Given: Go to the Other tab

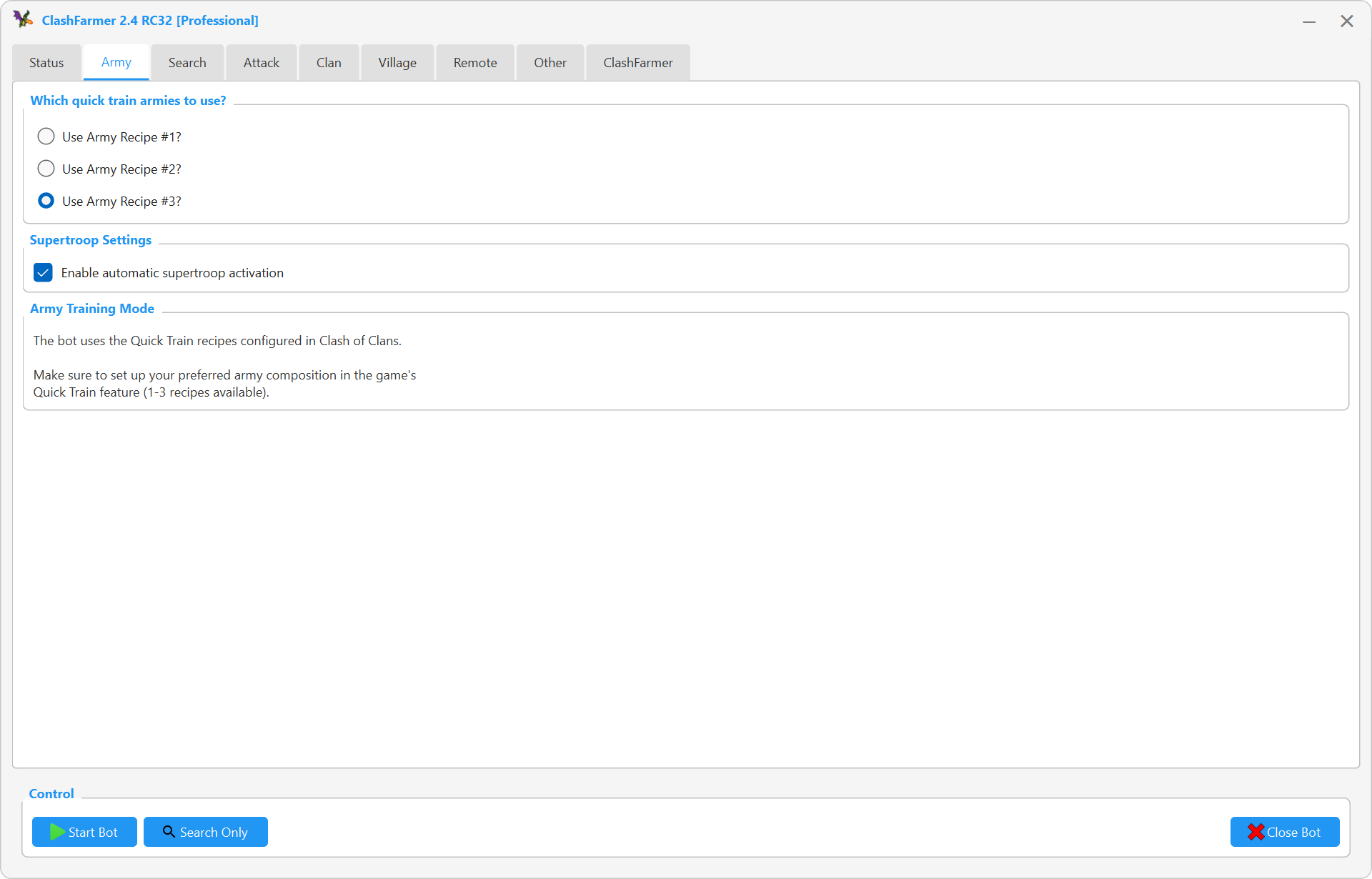Looking at the screenshot, I should click(550, 63).
